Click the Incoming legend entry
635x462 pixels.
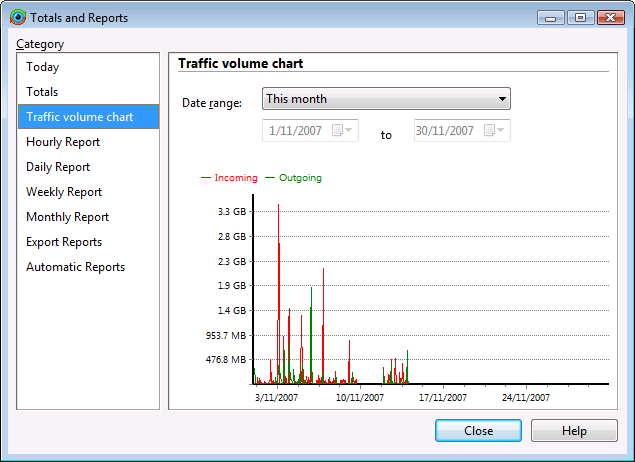point(229,178)
